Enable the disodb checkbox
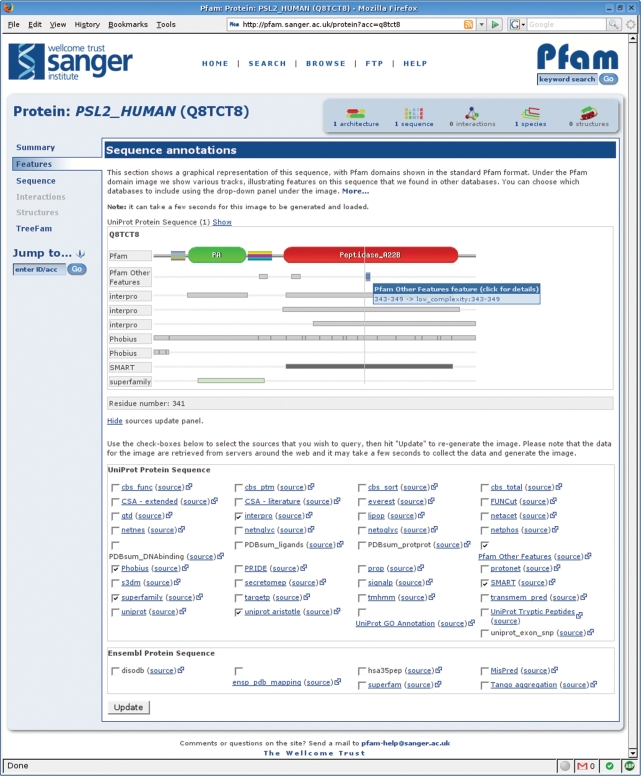 tap(115, 671)
